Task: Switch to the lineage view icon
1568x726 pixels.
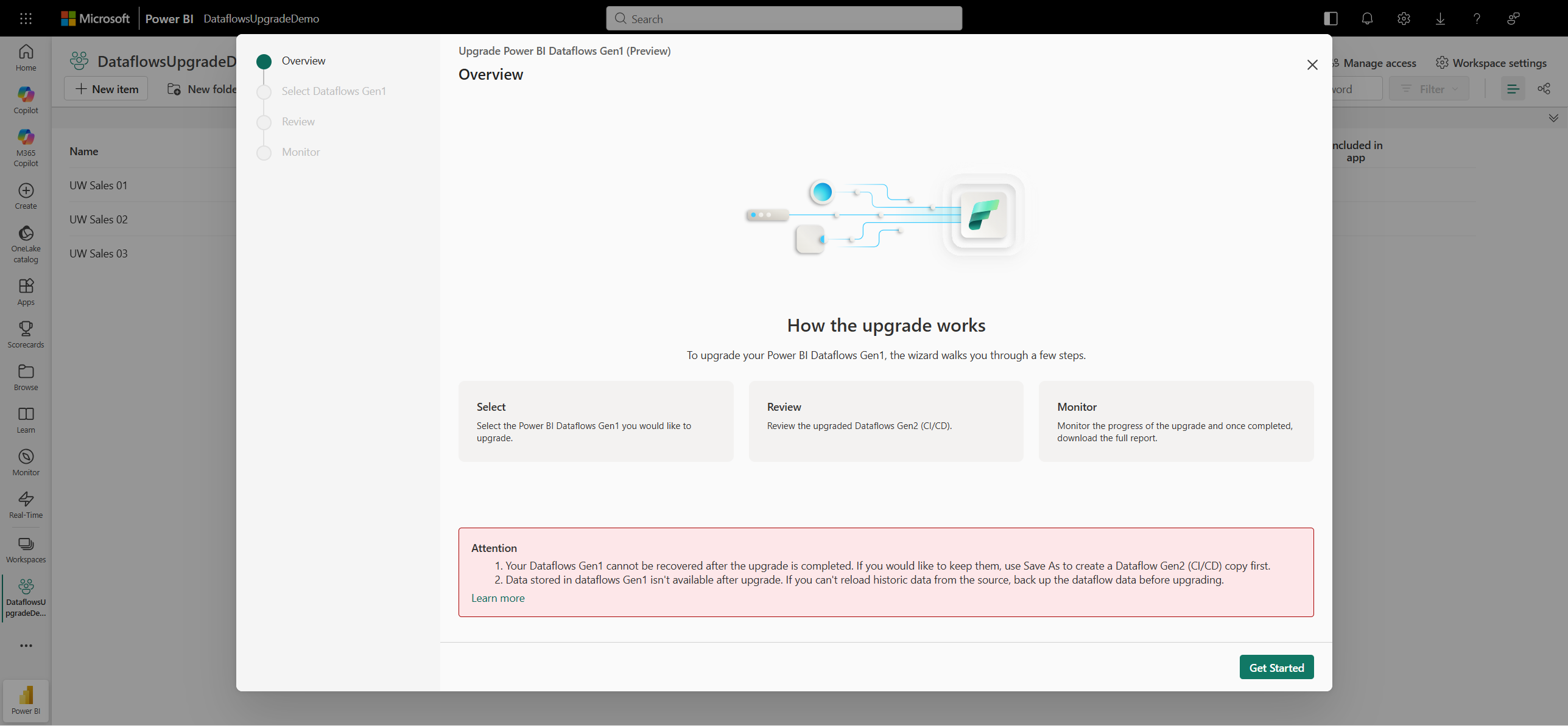Action: [1544, 89]
